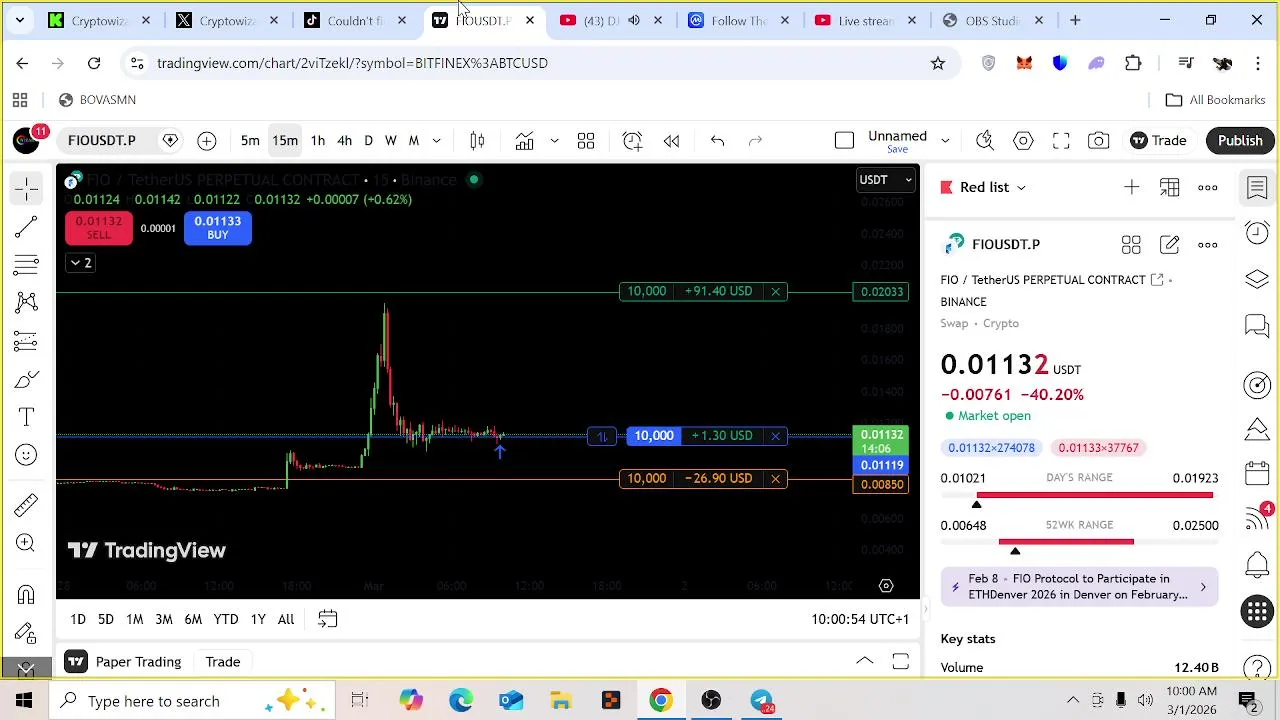Cancel the stop loss -26.90 USD order
Viewport: 1280px width, 720px height.
775,479
